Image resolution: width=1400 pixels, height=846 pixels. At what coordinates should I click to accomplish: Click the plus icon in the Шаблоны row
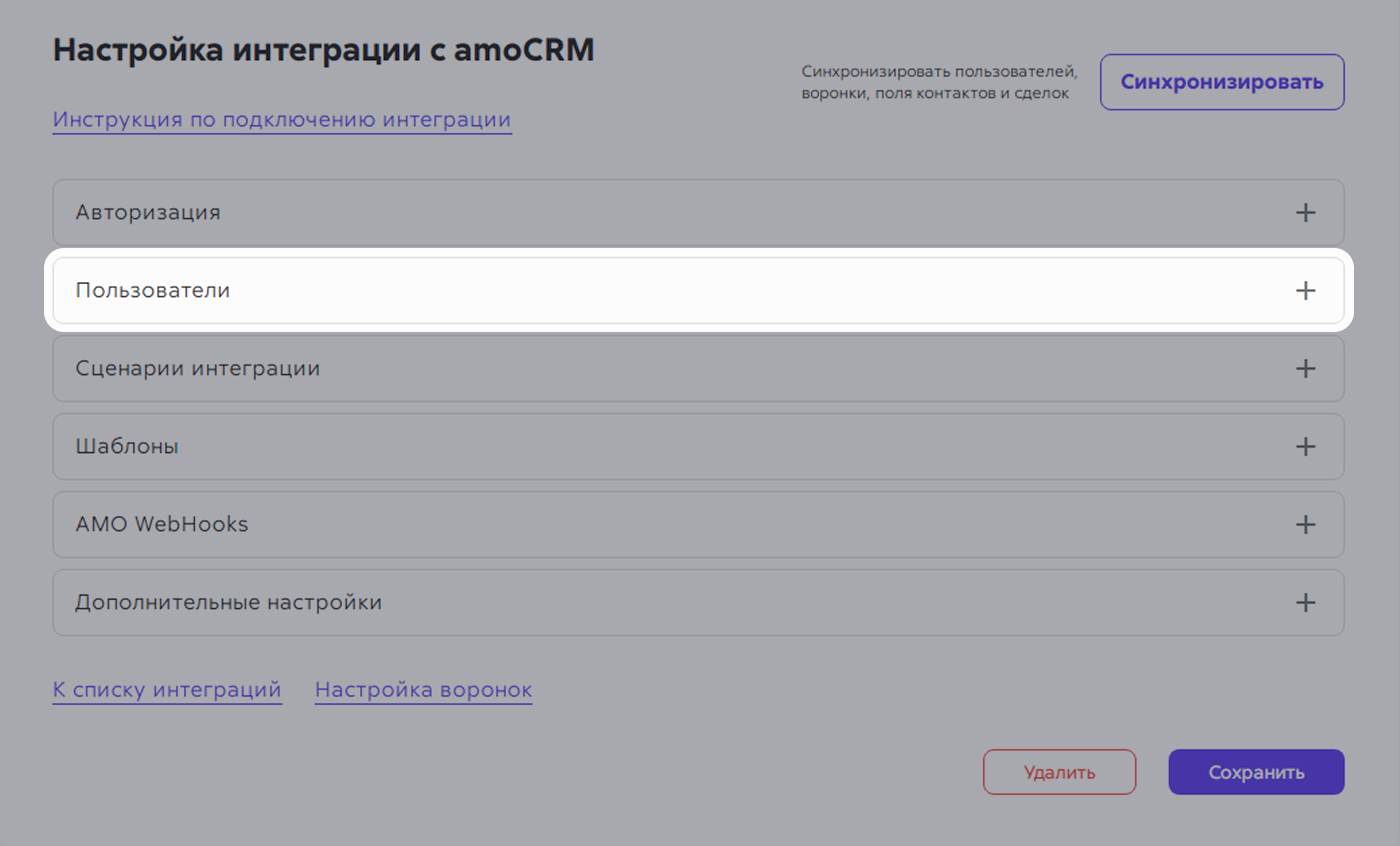point(1305,447)
